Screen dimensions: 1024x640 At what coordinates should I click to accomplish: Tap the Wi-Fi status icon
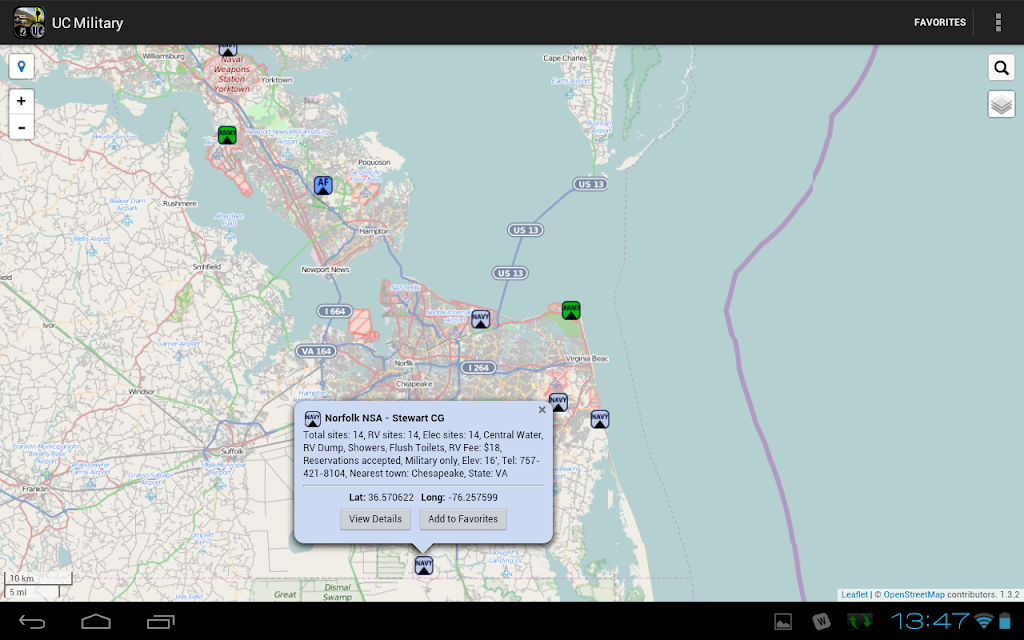(x=984, y=621)
